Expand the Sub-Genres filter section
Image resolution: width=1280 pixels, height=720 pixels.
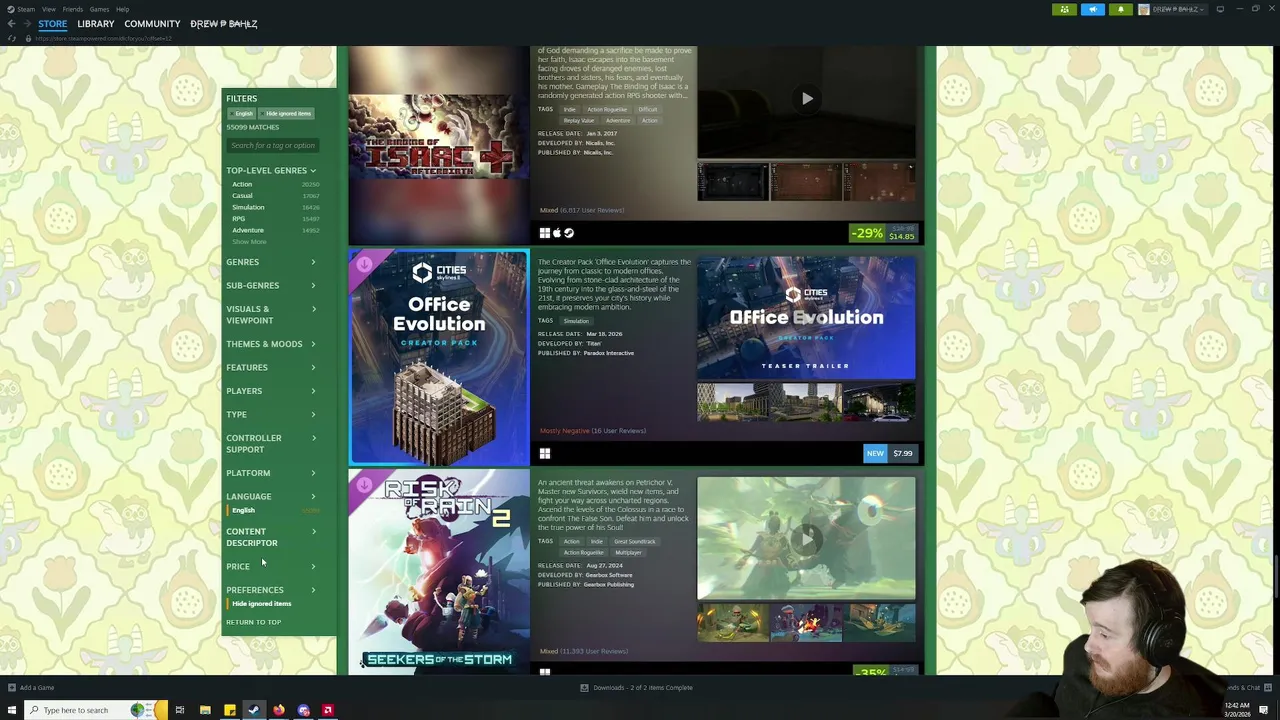pyautogui.click(x=271, y=285)
